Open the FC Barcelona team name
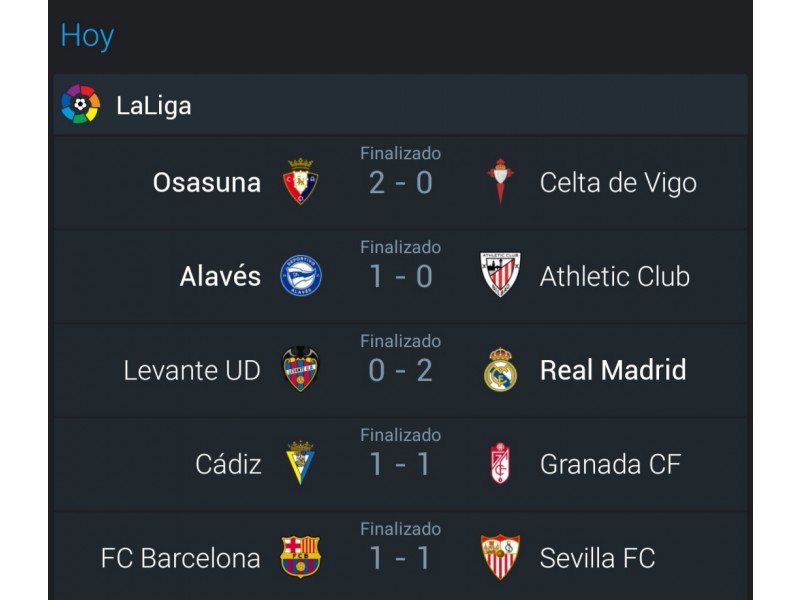Image resolution: width=800 pixels, height=600 pixels. click(181, 558)
